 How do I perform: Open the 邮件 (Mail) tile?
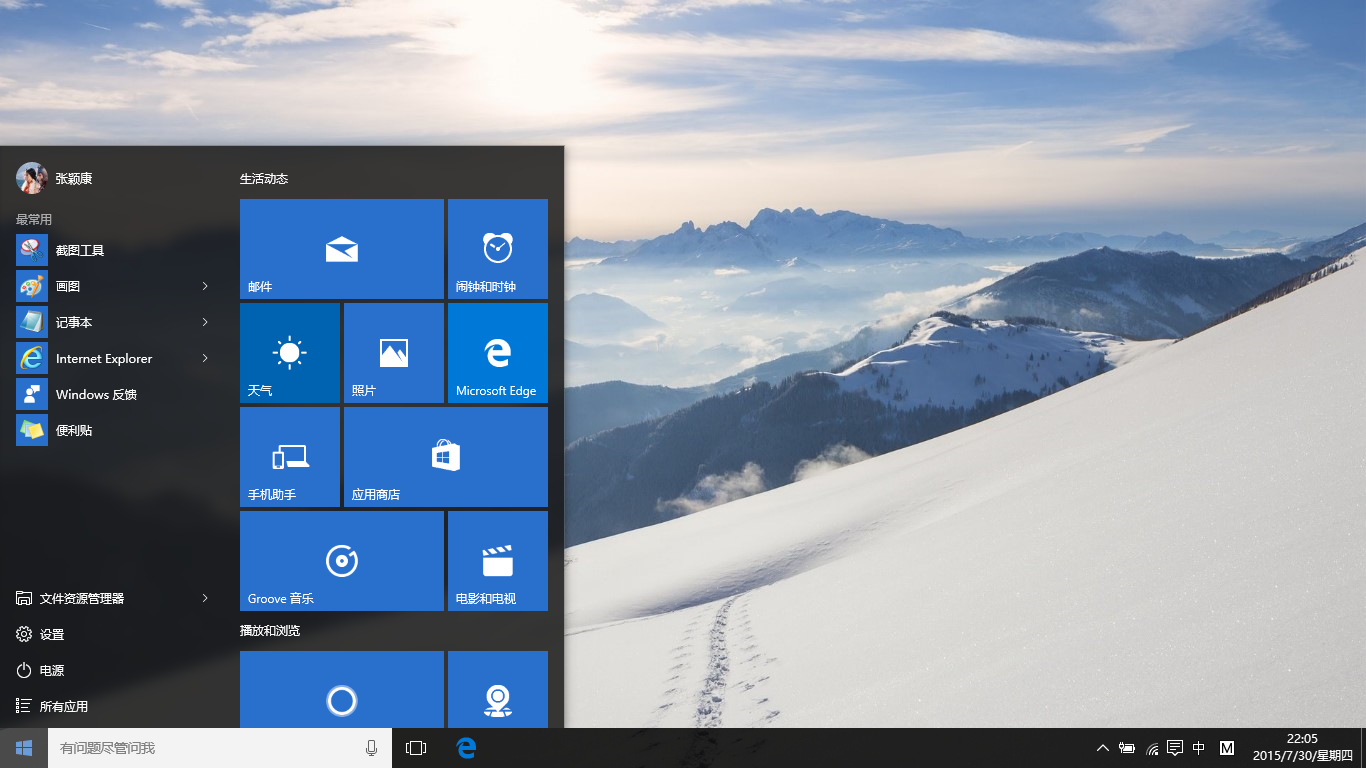pos(342,249)
